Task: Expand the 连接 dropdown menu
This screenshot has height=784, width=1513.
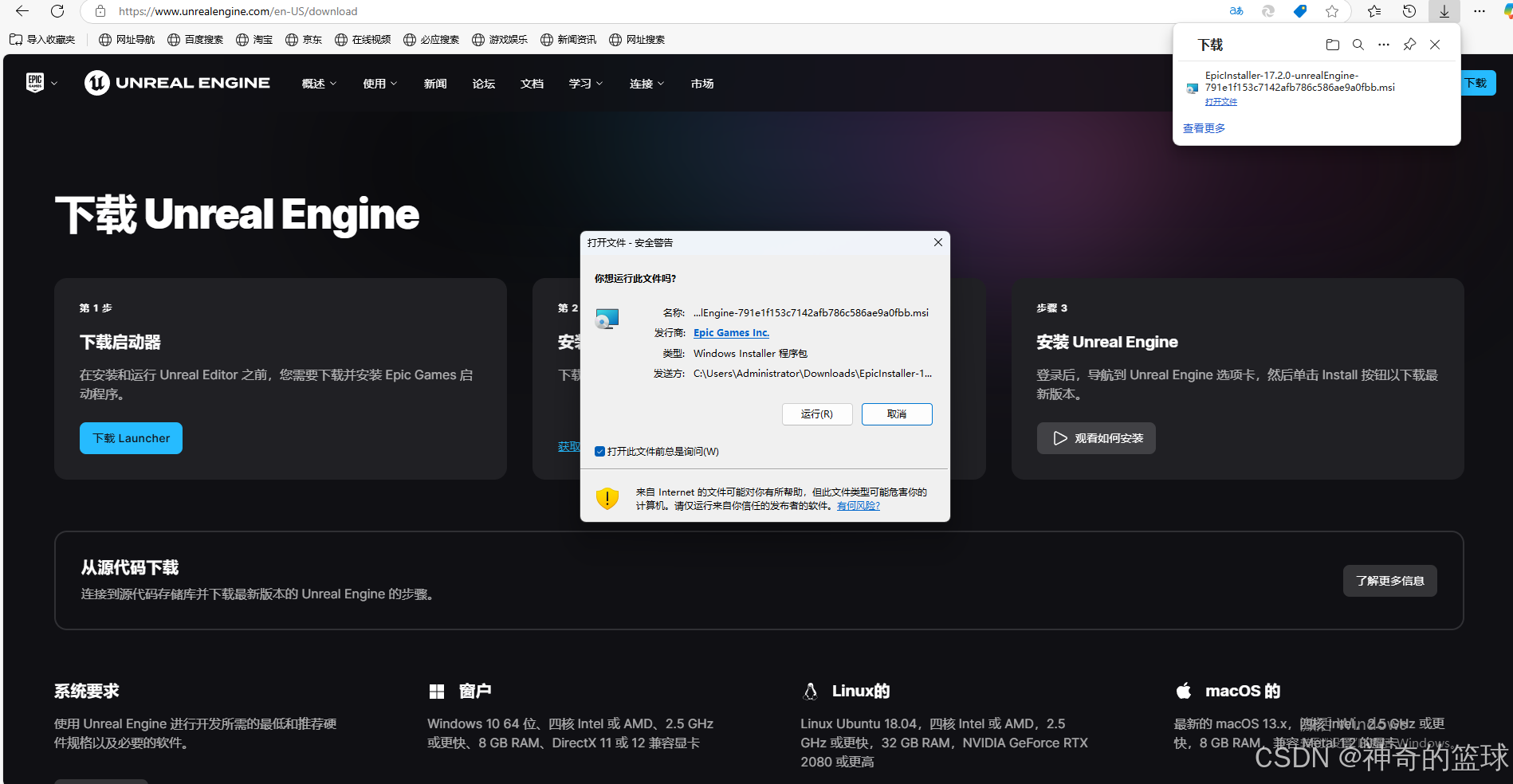Action: pyautogui.click(x=646, y=84)
